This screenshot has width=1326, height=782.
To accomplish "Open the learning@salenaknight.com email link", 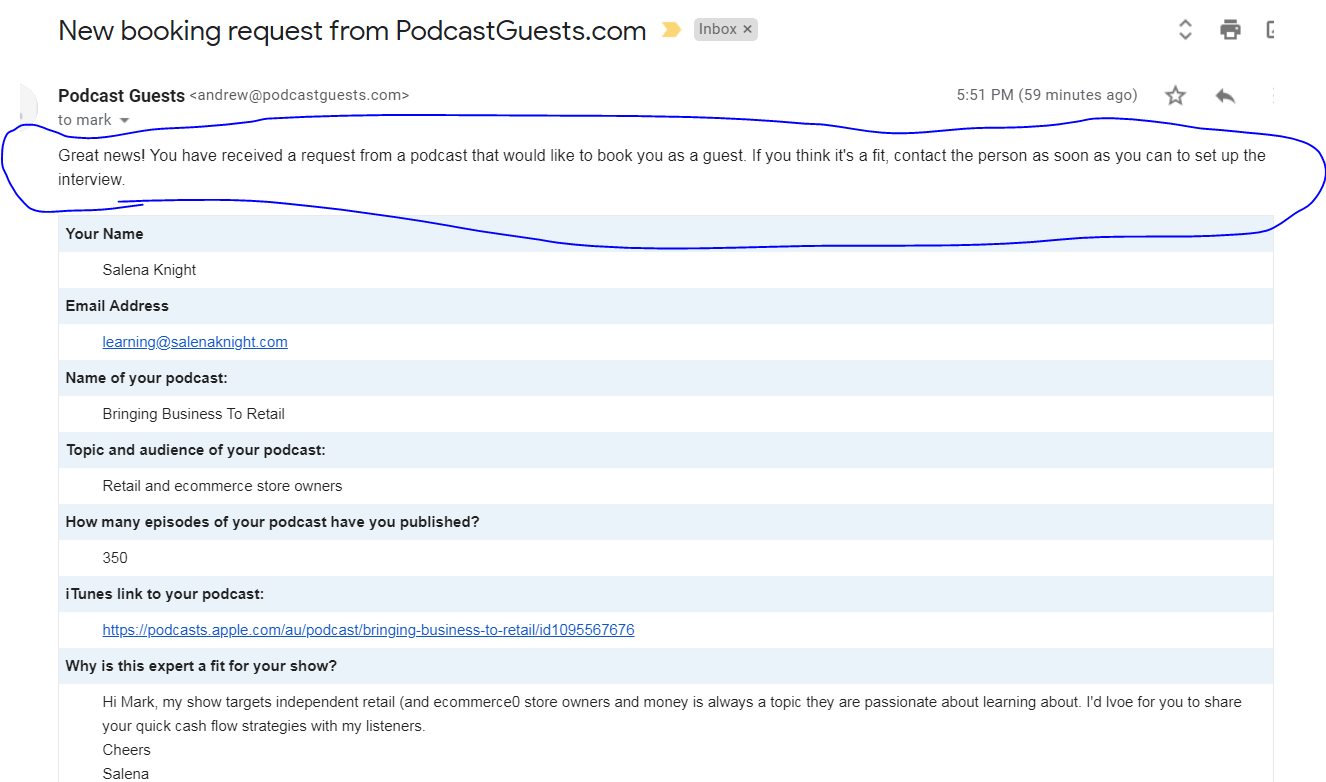I will point(195,342).
